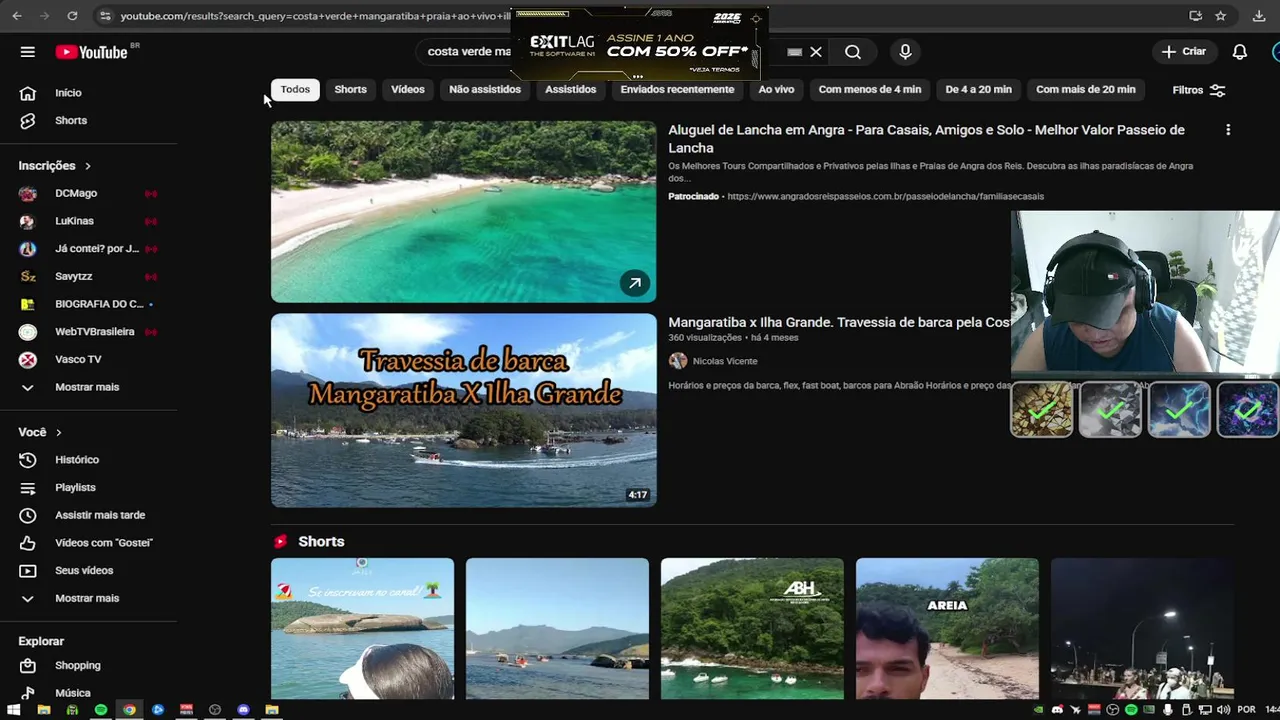This screenshot has height=720, width=1280.
Task: Open the sponsored ad external link arrow
Action: pos(635,283)
